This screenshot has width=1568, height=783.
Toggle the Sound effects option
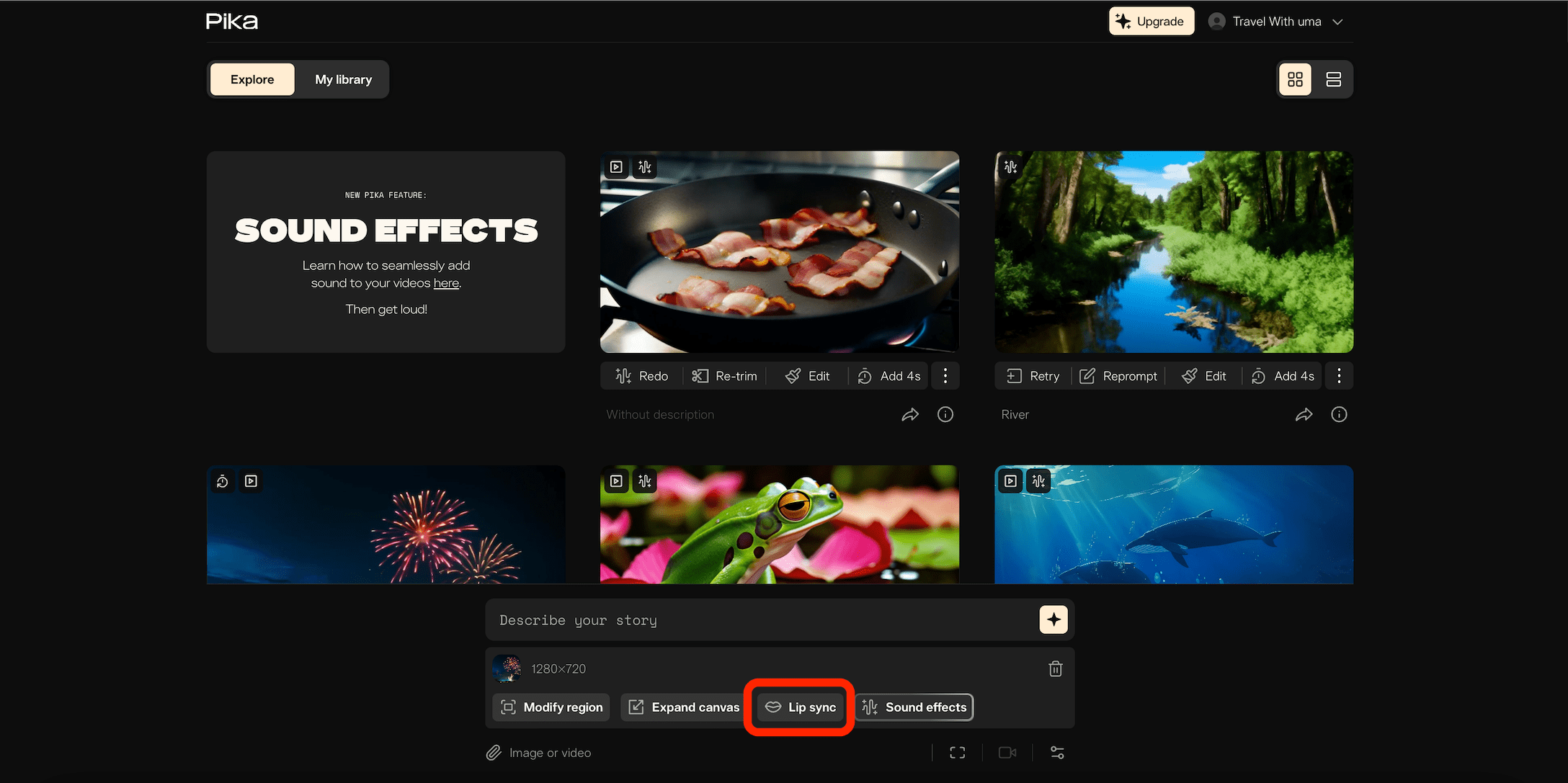point(914,707)
